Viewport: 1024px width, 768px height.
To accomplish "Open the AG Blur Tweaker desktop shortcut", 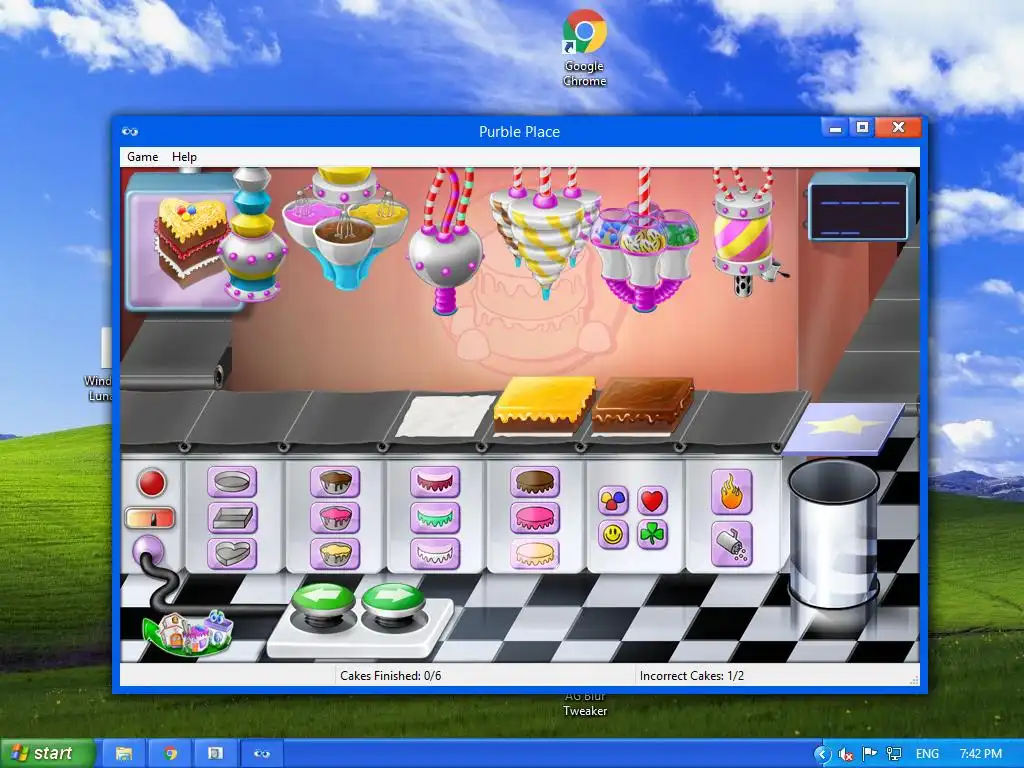I will click(585, 705).
